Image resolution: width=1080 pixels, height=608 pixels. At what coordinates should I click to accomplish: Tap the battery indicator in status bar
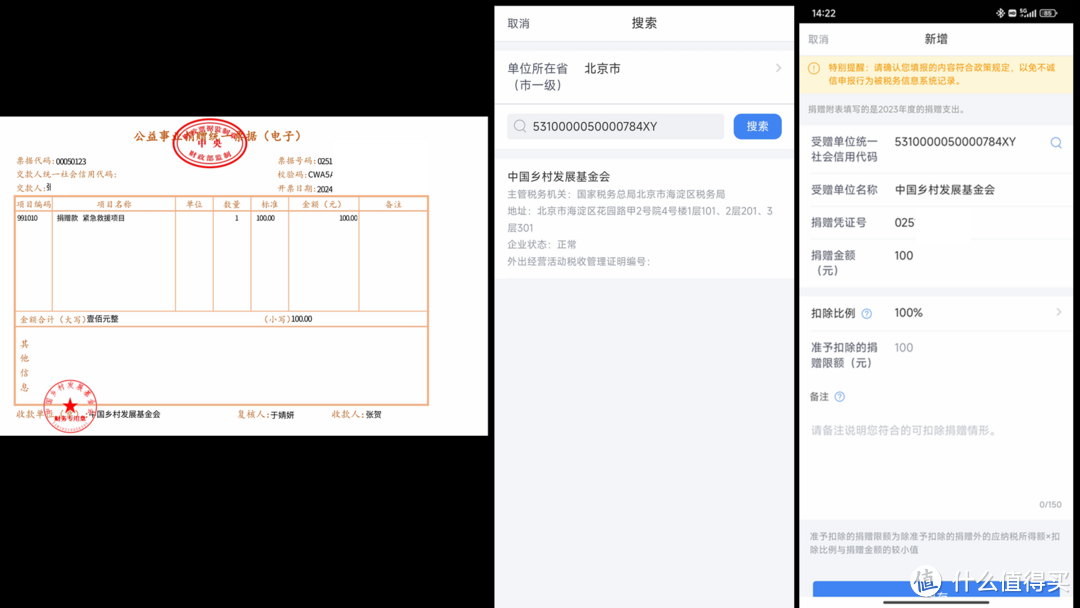1049,13
